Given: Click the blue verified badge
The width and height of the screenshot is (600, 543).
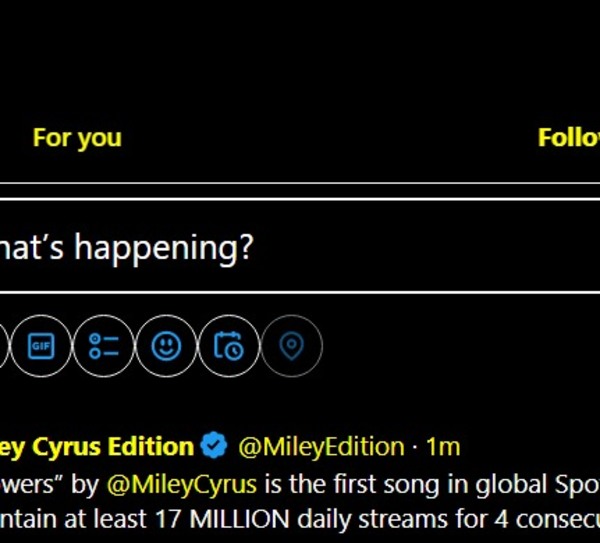Looking at the screenshot, I should tap(213, 446).
